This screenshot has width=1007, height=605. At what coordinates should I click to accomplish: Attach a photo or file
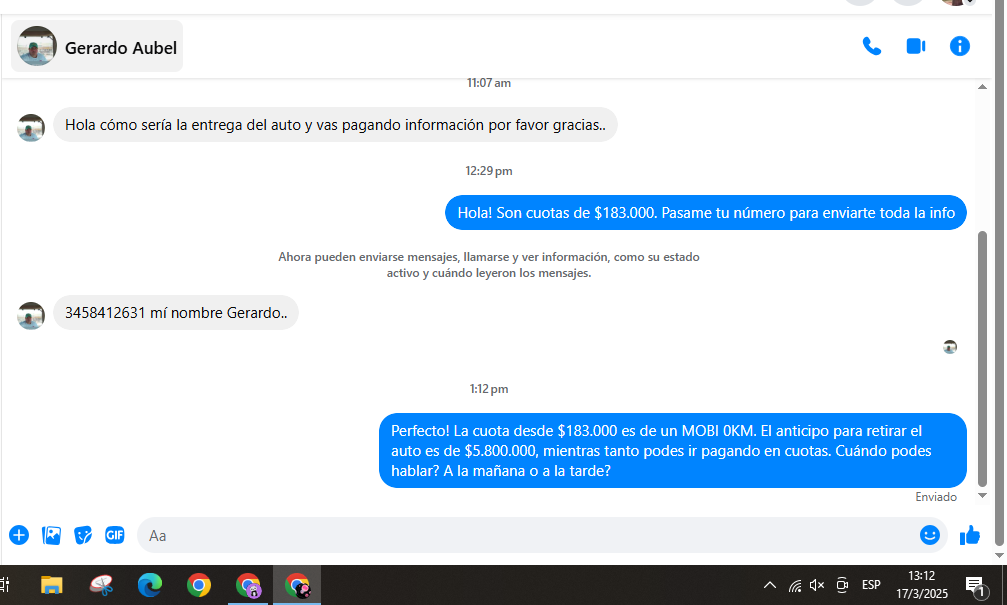[x=51, y=535]
